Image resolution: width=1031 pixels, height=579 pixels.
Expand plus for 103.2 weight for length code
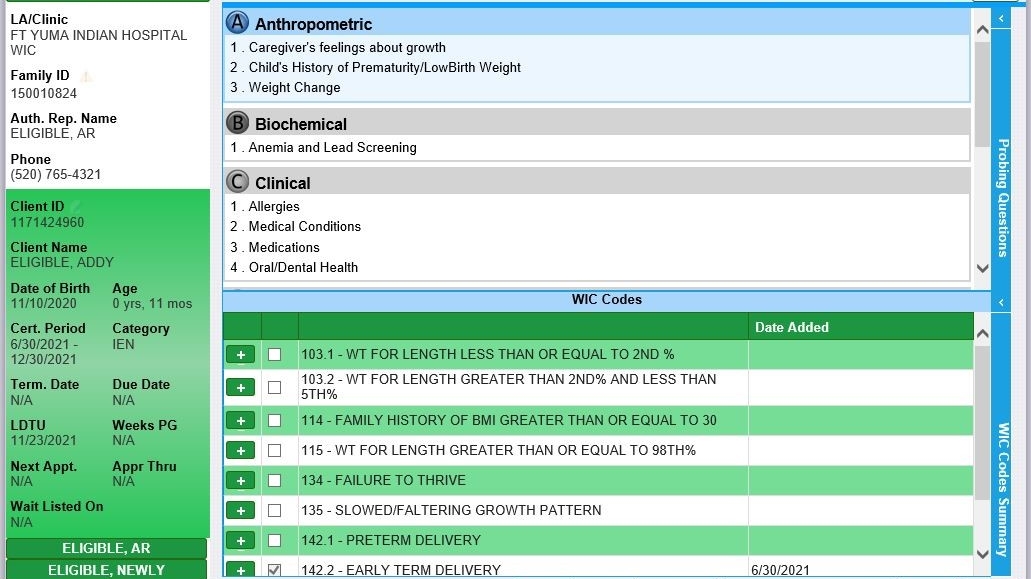(x=240, y=388)
